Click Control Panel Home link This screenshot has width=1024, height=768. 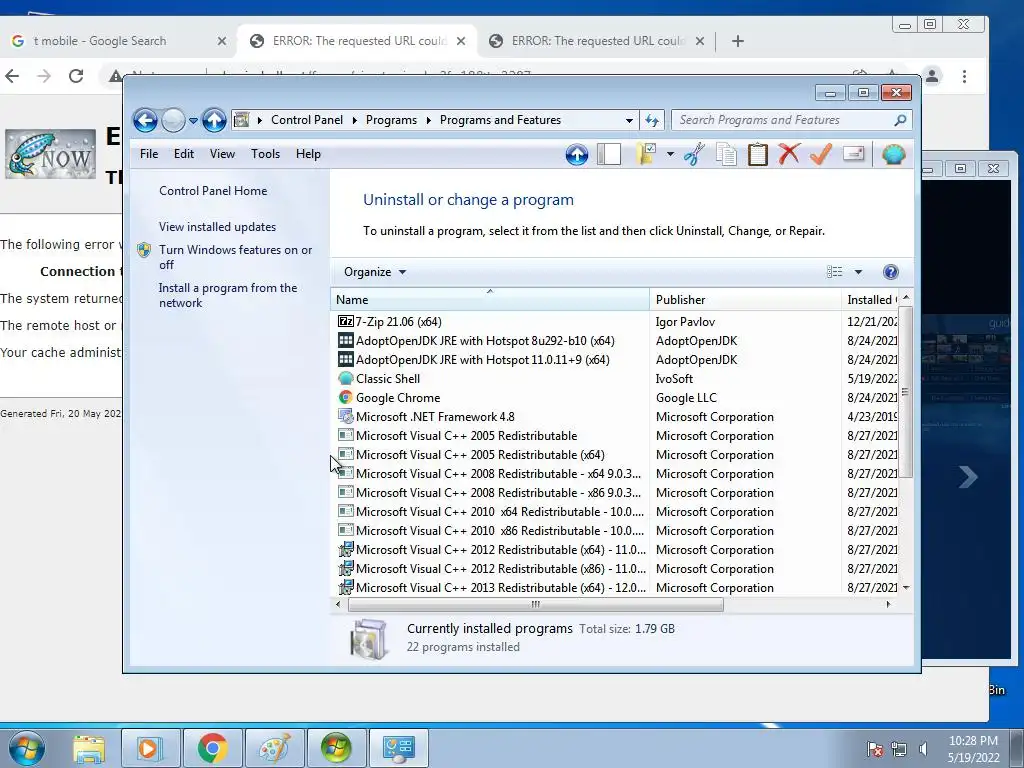(213, 191)
